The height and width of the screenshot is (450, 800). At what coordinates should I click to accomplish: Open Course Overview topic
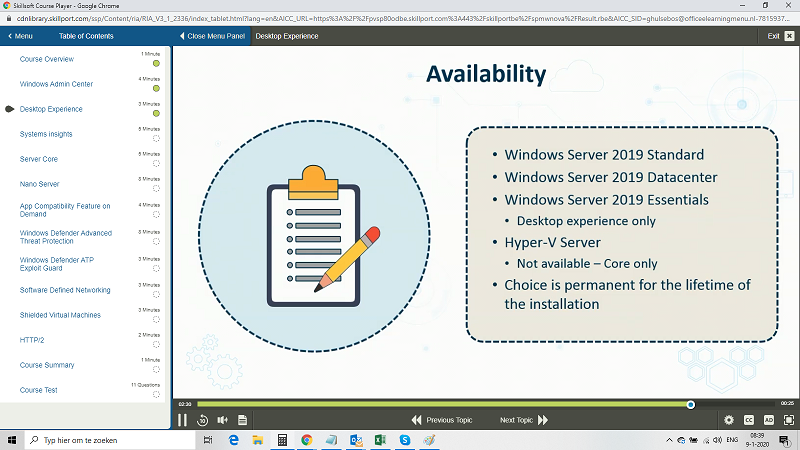47,59
